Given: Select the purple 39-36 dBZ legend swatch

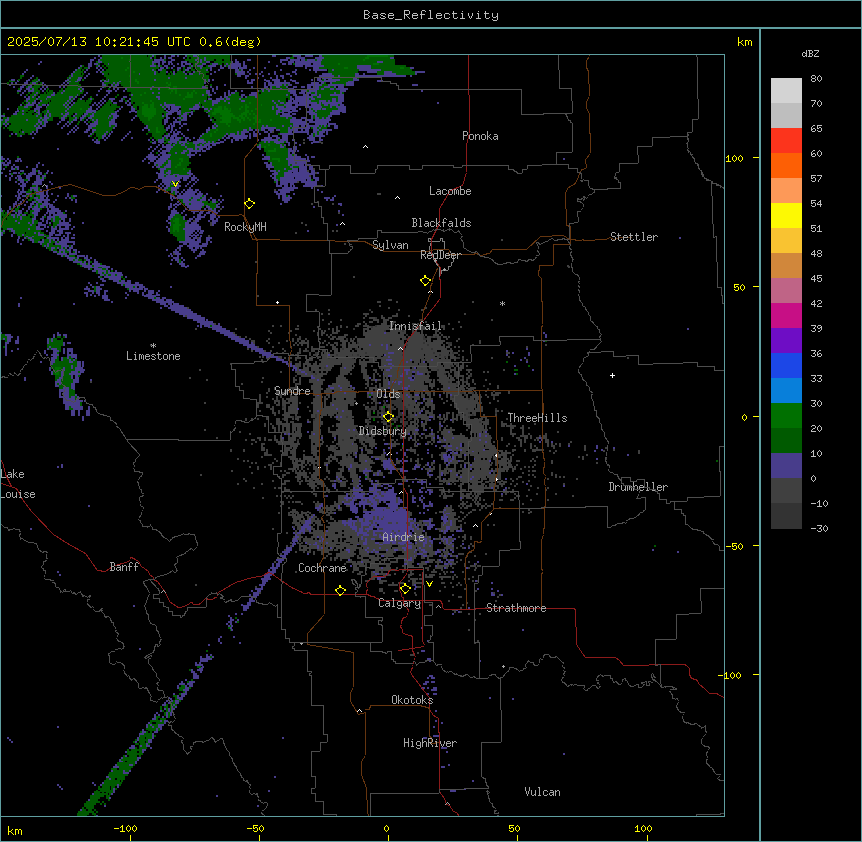Looking at the screenshot, I should pos(786,340).
